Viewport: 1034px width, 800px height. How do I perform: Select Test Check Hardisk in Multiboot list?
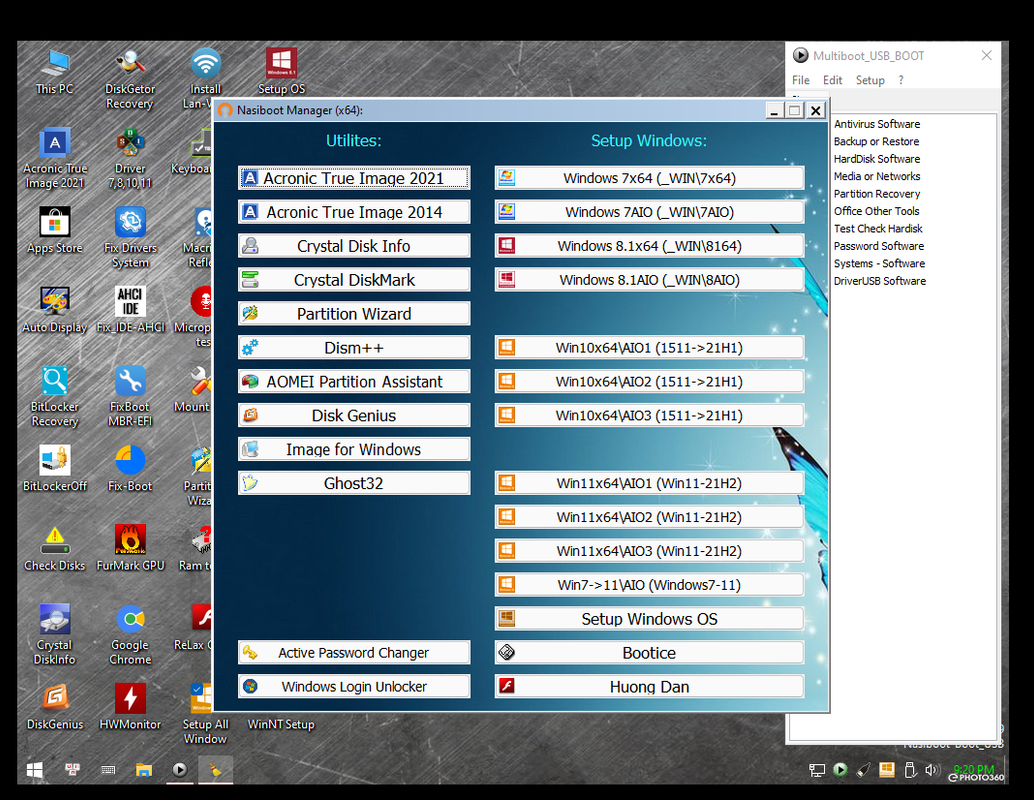[878, 229]
